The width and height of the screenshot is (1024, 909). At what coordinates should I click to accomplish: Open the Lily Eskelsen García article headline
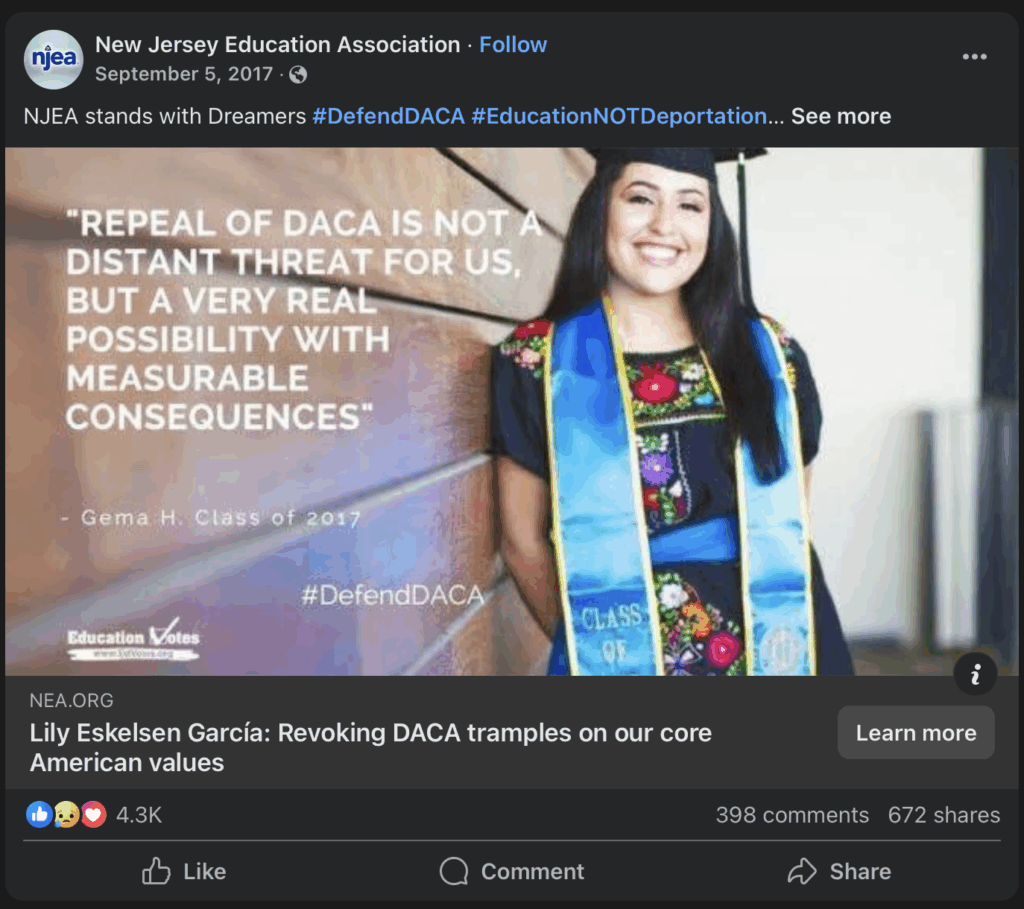coord(370,747)
